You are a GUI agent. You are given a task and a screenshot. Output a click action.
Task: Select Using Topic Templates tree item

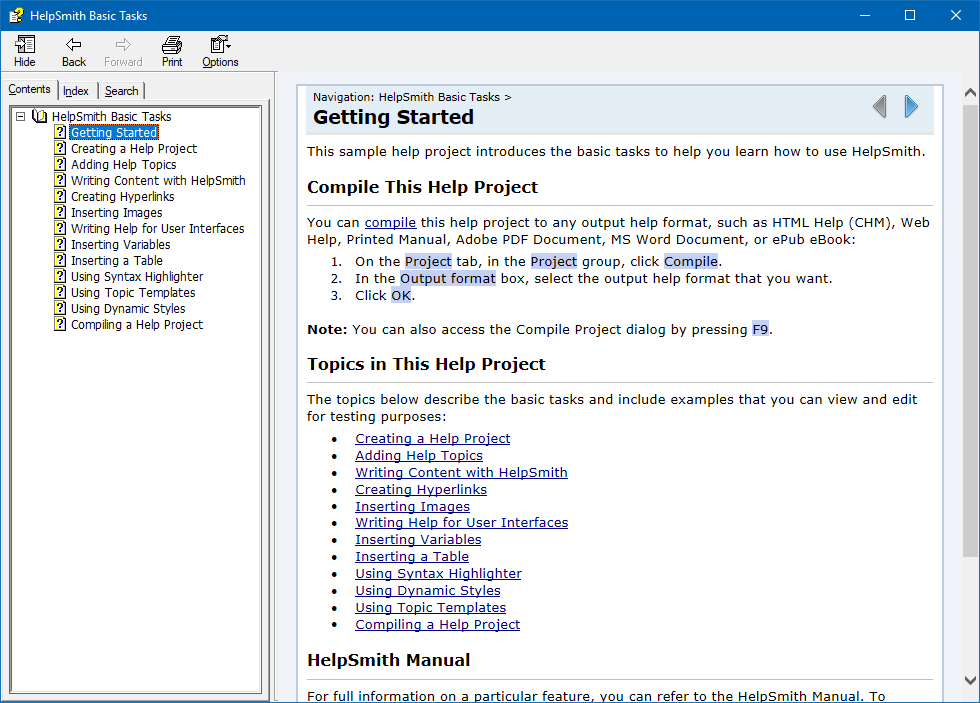pyautogui.click(x=133, y=292)
